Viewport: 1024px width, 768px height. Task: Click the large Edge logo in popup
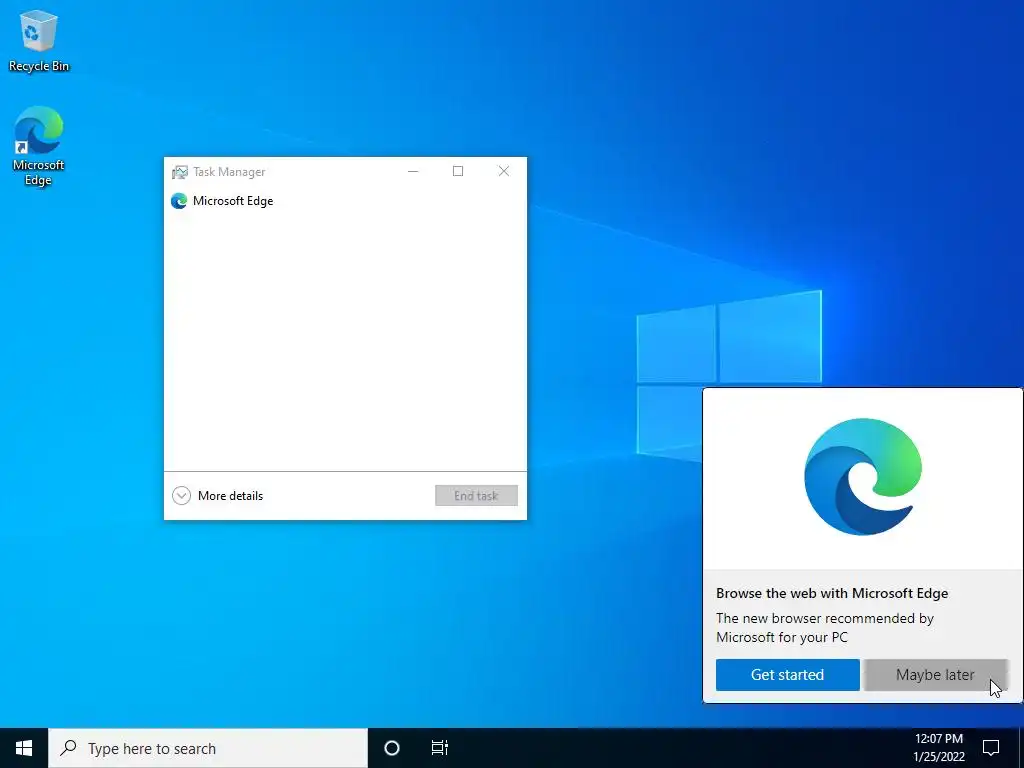pyautogui.click(x=863, y=476)
